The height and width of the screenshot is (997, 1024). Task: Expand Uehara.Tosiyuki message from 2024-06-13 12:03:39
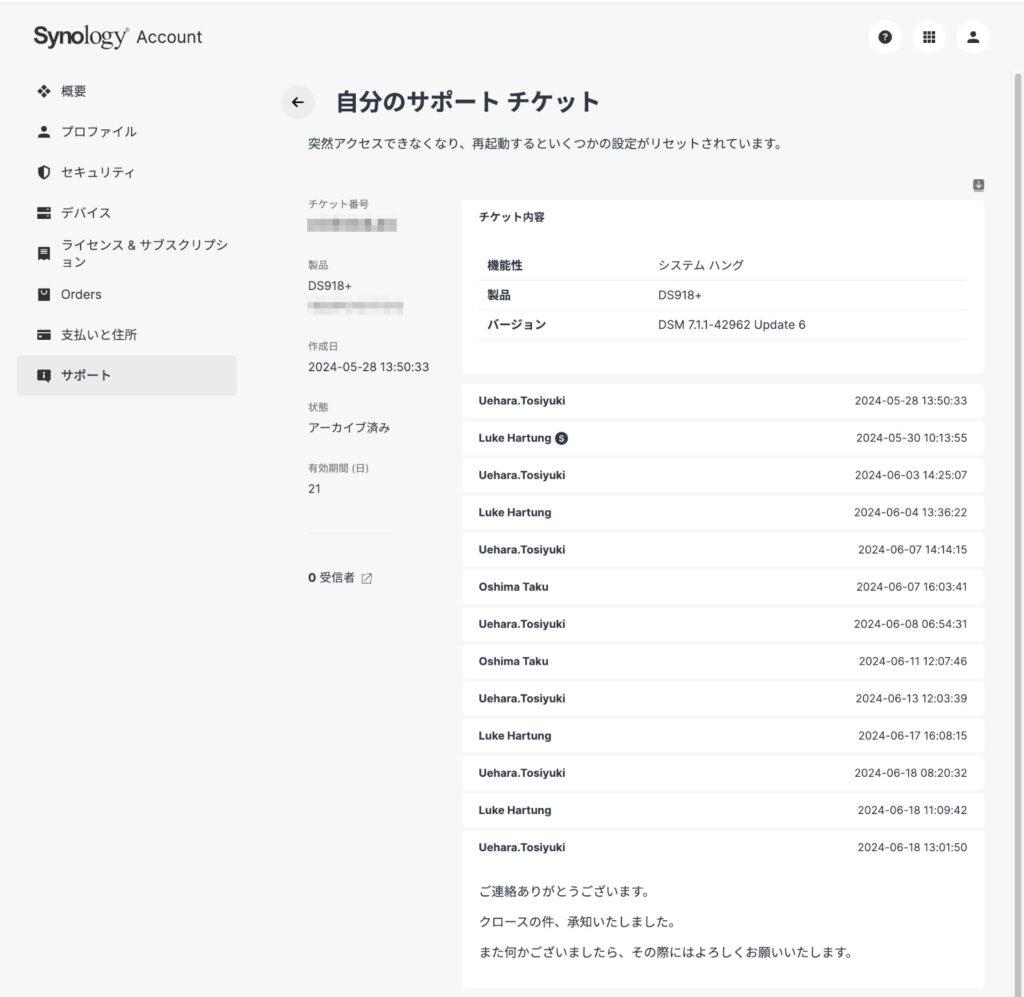(x=722, y=699)
